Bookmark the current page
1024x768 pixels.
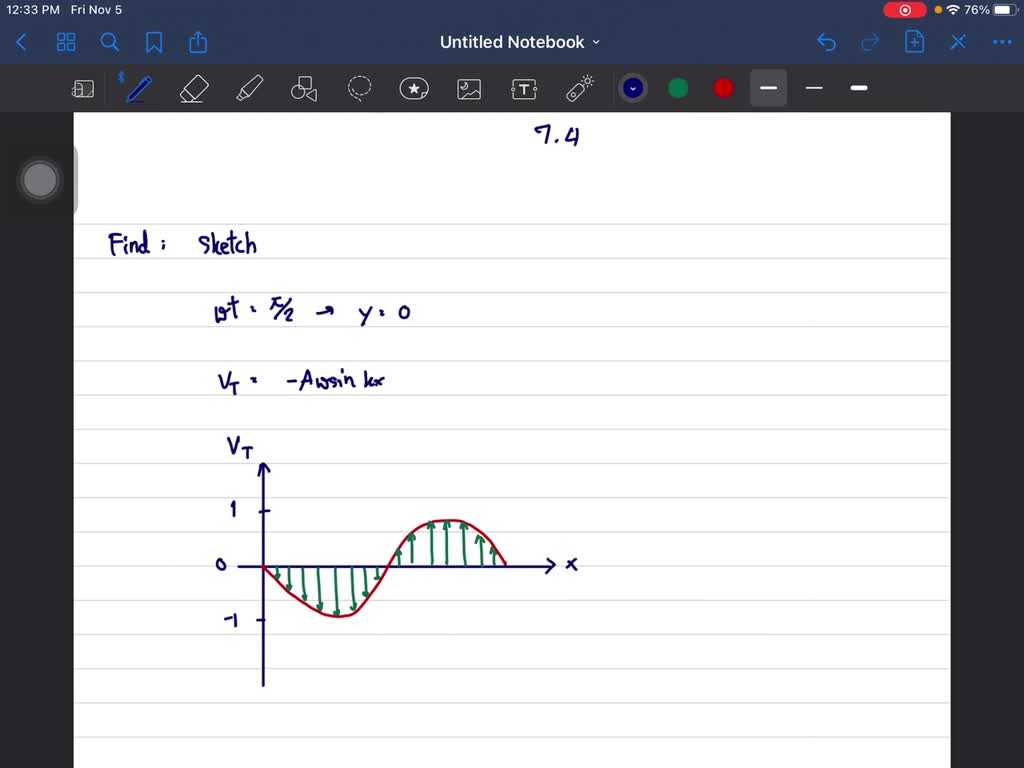pos(154,42)
